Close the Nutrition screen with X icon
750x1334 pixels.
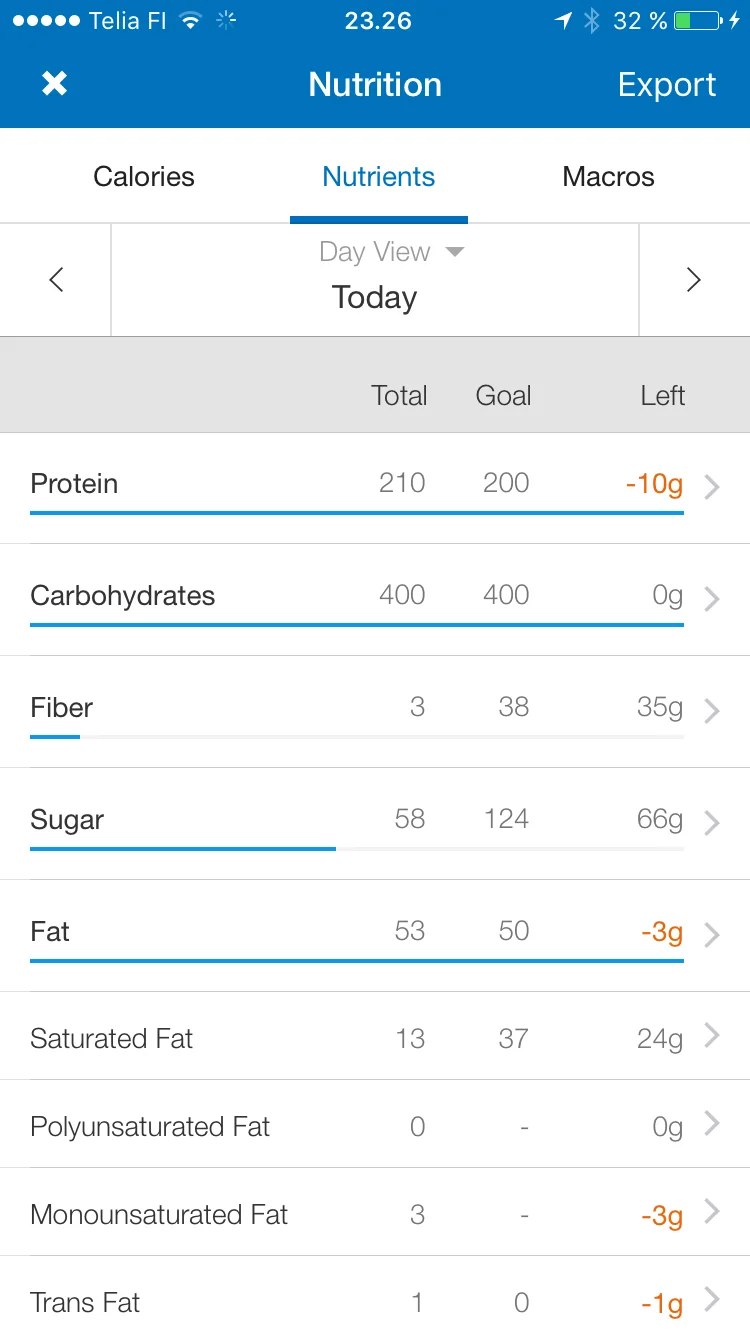54,84
